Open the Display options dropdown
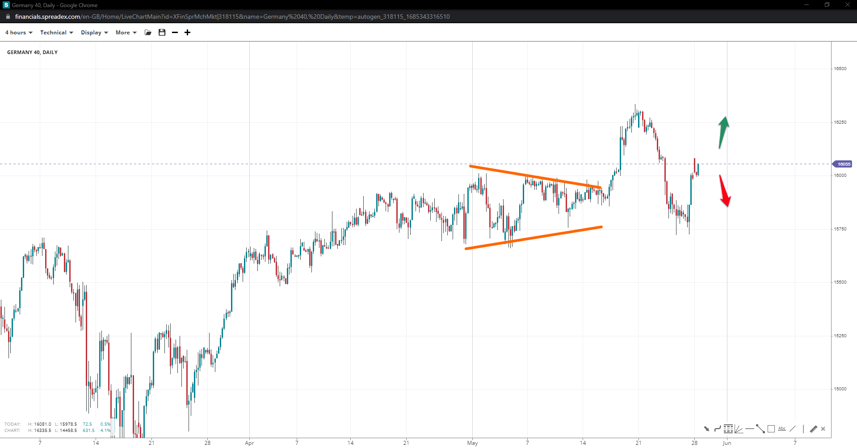 tap(94, 32)
